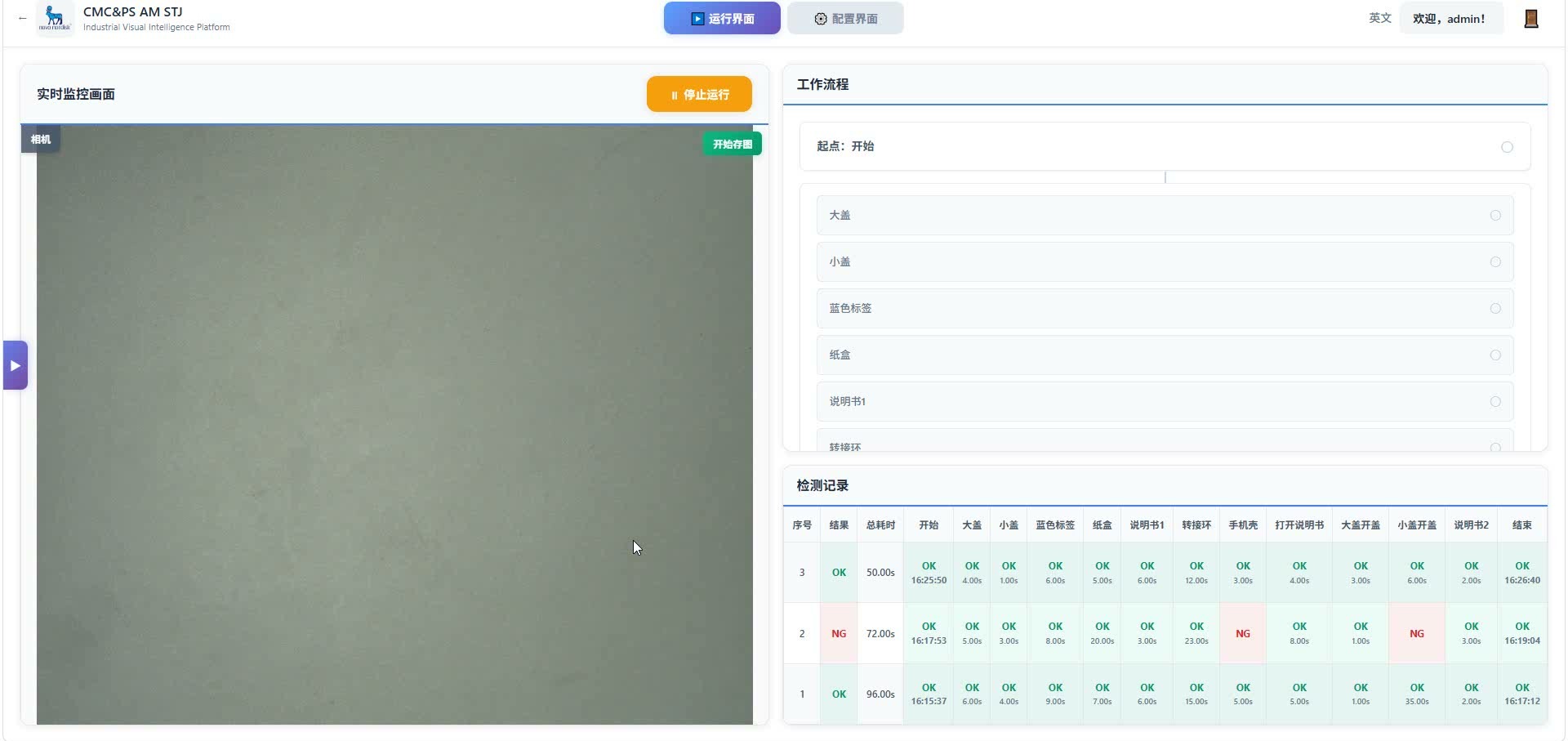1568x741 pixels.
Task: Click the 打开说明书 column header
Action: point(1299,525)
